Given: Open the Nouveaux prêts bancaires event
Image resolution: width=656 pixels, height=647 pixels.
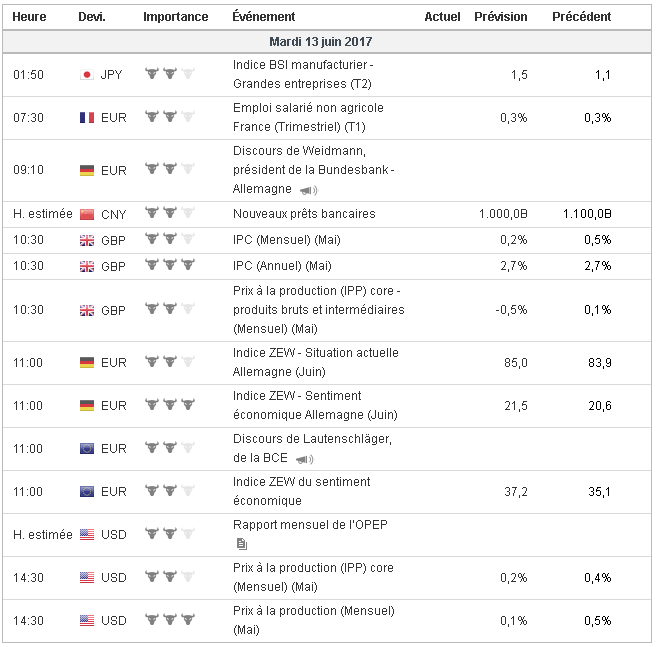Looking at the screenshot, I should pyautogui.click(x=304, y=214).
